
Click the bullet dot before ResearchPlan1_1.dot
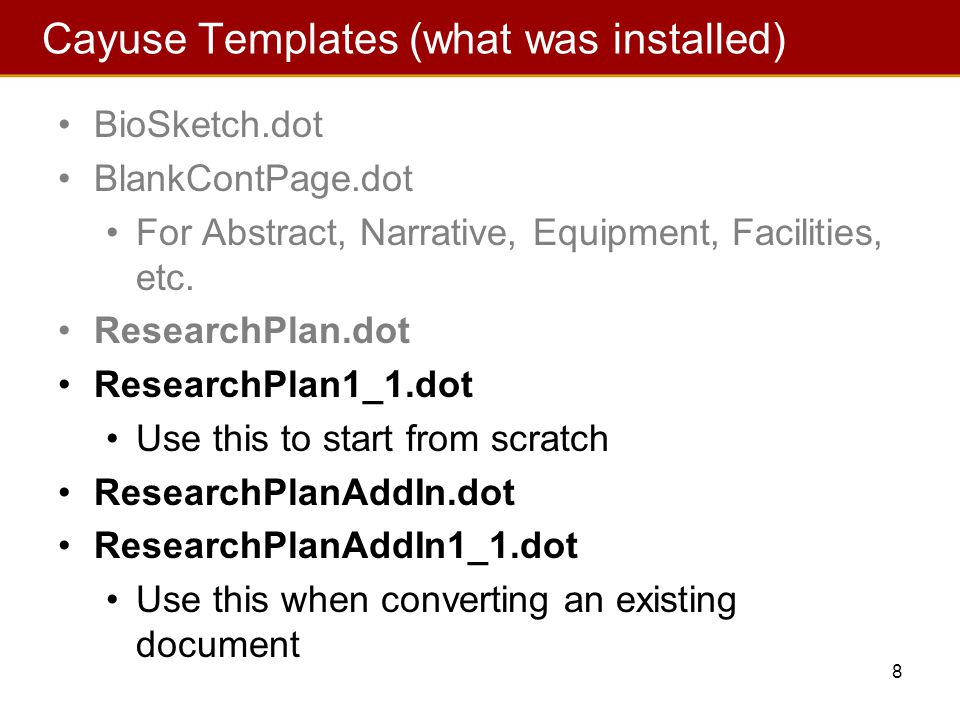[65, 385]
